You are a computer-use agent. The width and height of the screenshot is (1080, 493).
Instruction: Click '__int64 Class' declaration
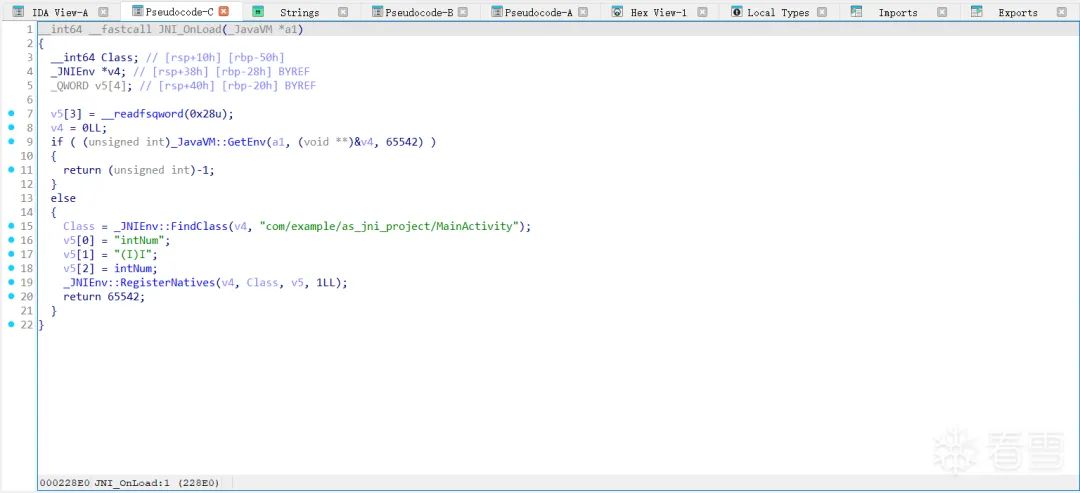pyautogui.click(x=95, y=58)
